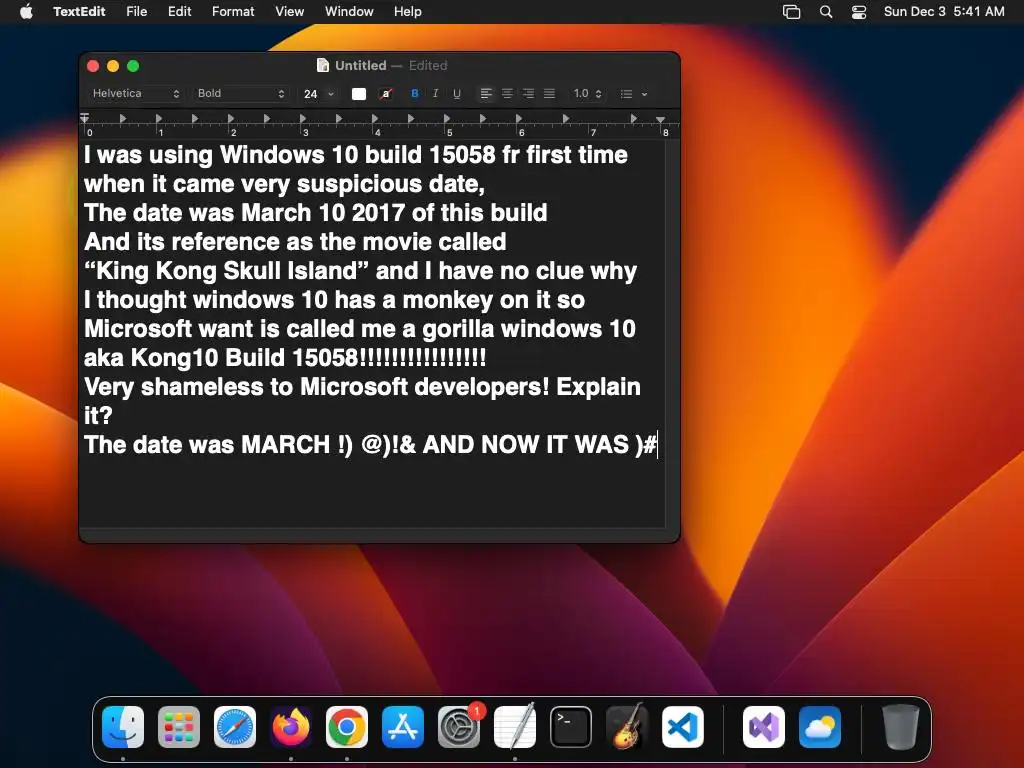The width and height of the screenshot is (1024, 768).
Task: Open Finder from the Dock
Action: (x=123, y=727)
